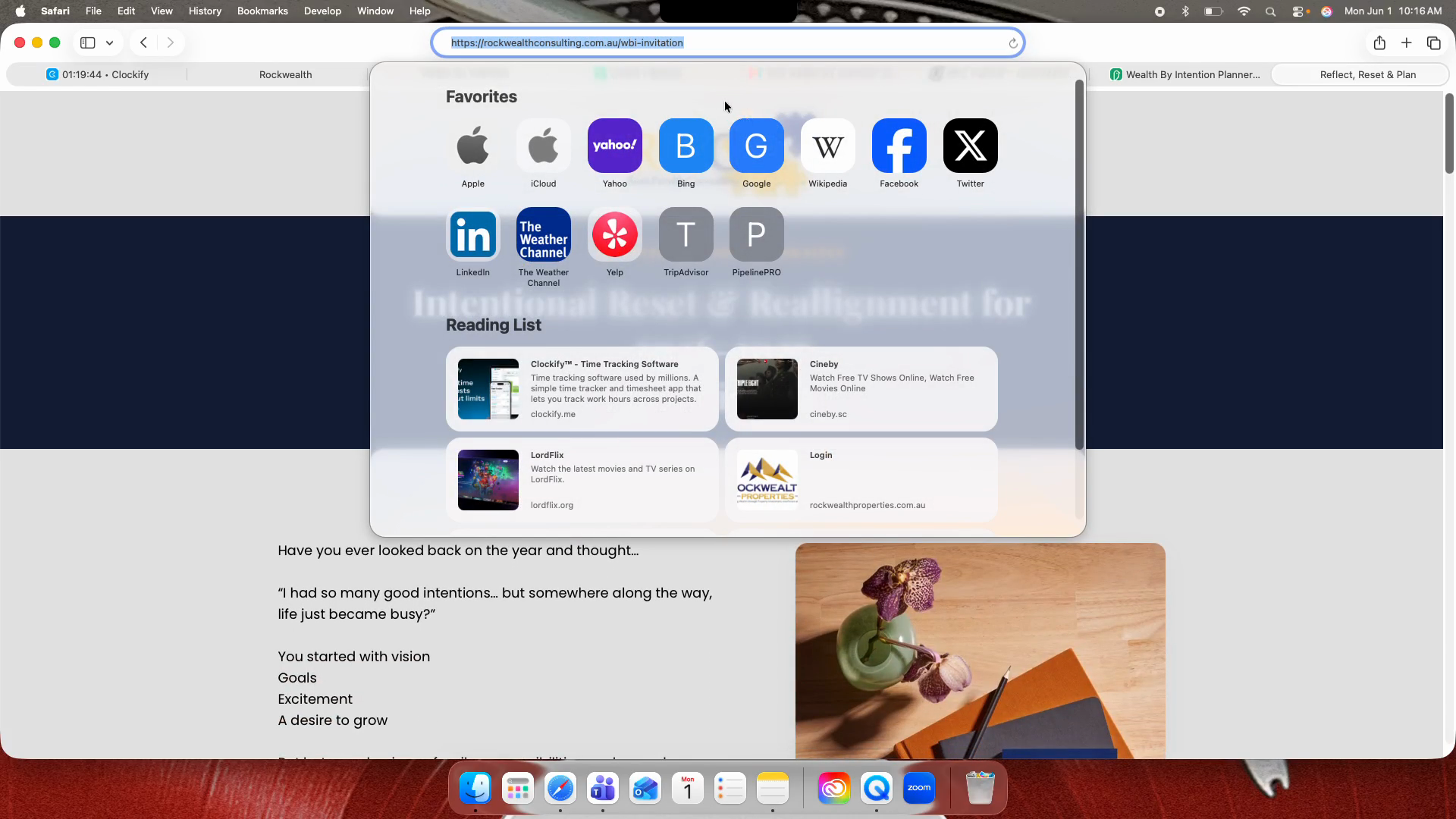The width and height of the screenshot is (1456, 819).
Task: Open the rockwealthproperties Login reading item
Action: (x=861, y=480)
